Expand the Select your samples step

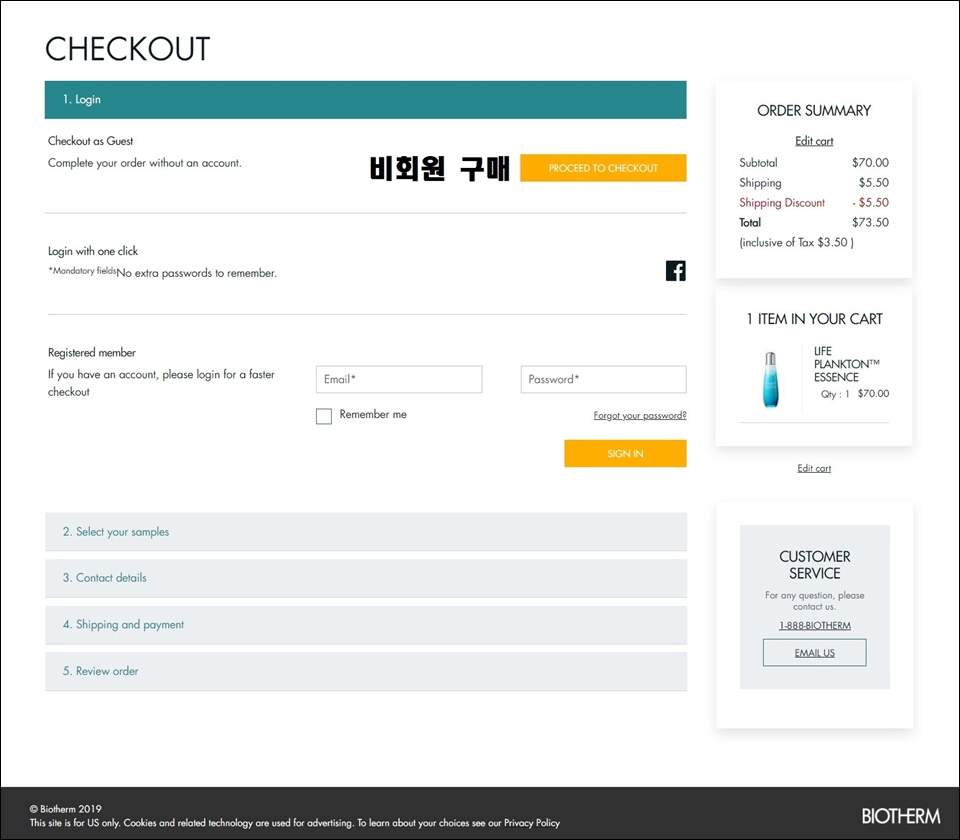point(366,531)
